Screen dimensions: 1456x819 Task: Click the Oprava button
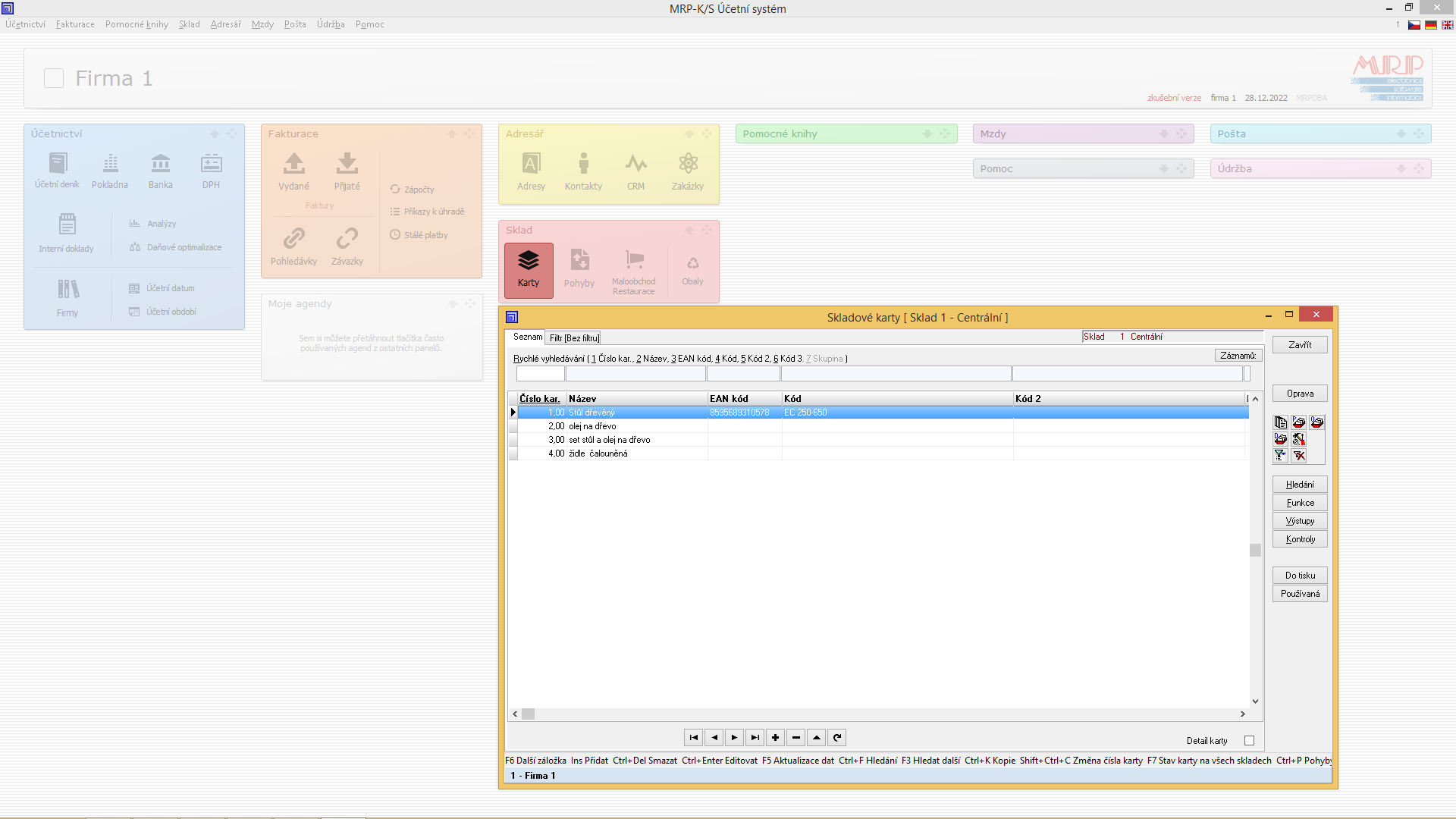(x=1300, y=394)
